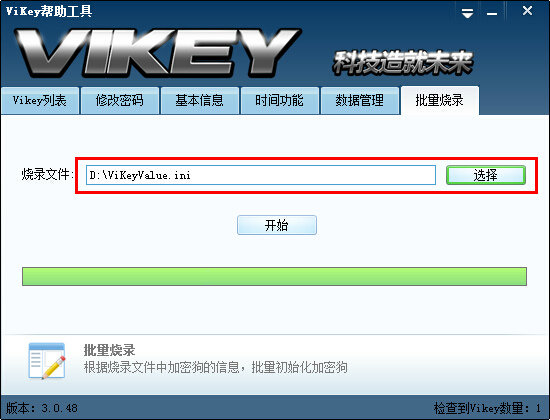Select the 批量烧录 tab
The width and height of the screenshot is (550, 420).
(x=440, y=101)
